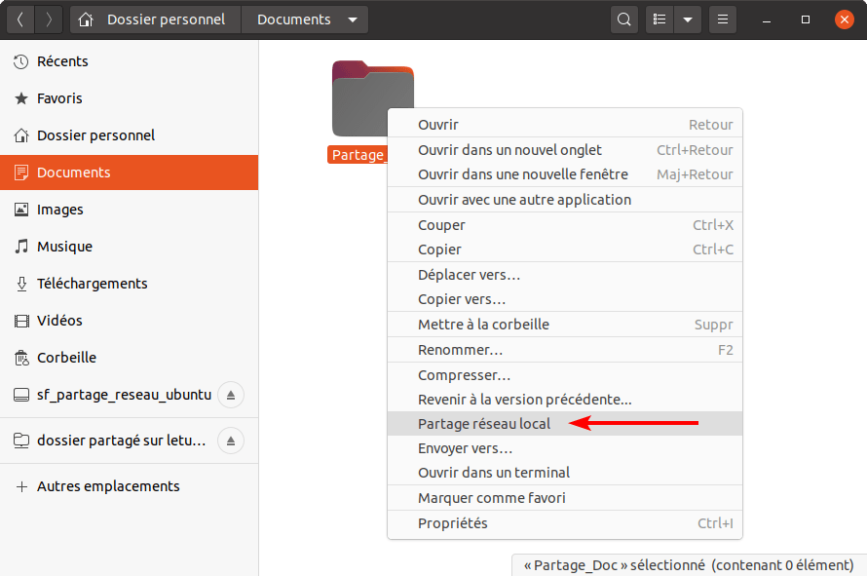Image resolution: width=867 pixels, height=576 pixels.
Task: Switch to list view using the list icon
Action: [x=659, y=18]
